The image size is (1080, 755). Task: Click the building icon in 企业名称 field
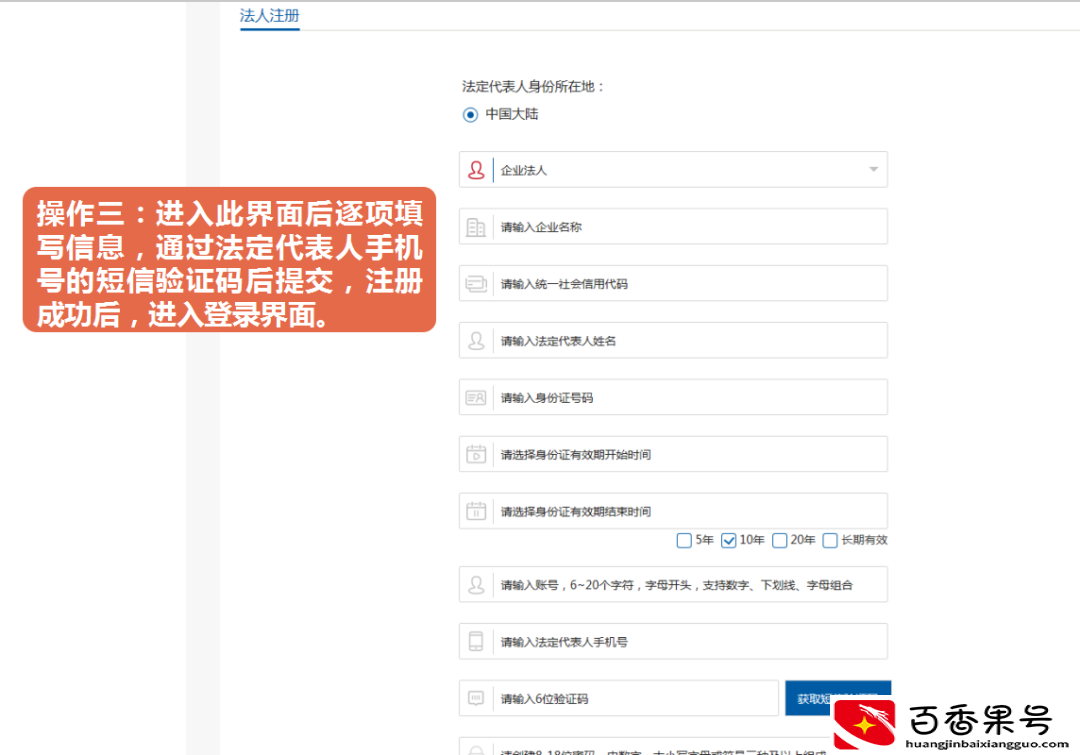click(476, 227)
